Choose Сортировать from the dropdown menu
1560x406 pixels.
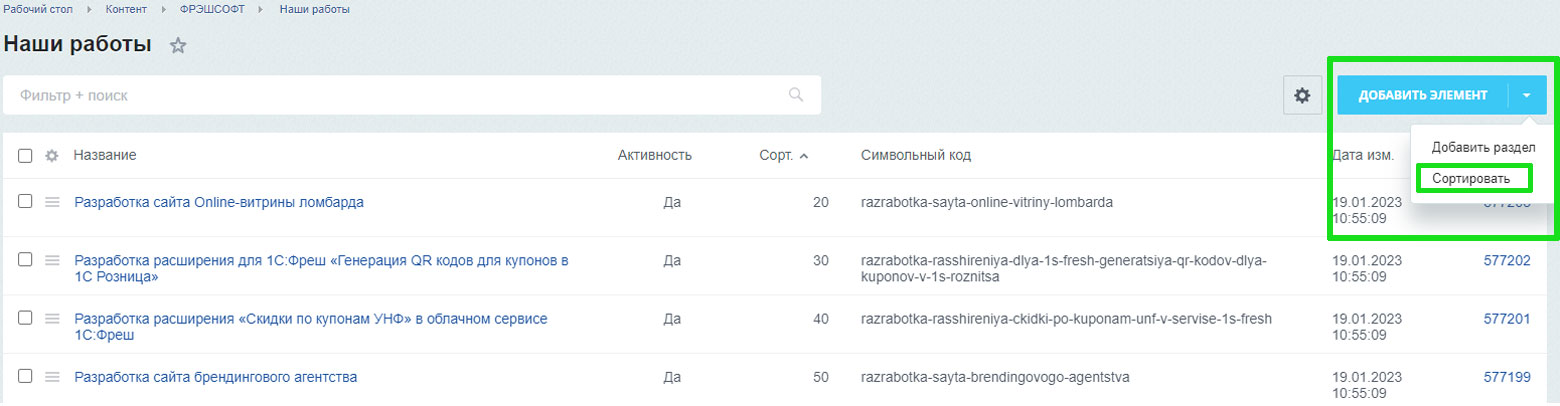pyautogui.click(x=1472, y=179)
